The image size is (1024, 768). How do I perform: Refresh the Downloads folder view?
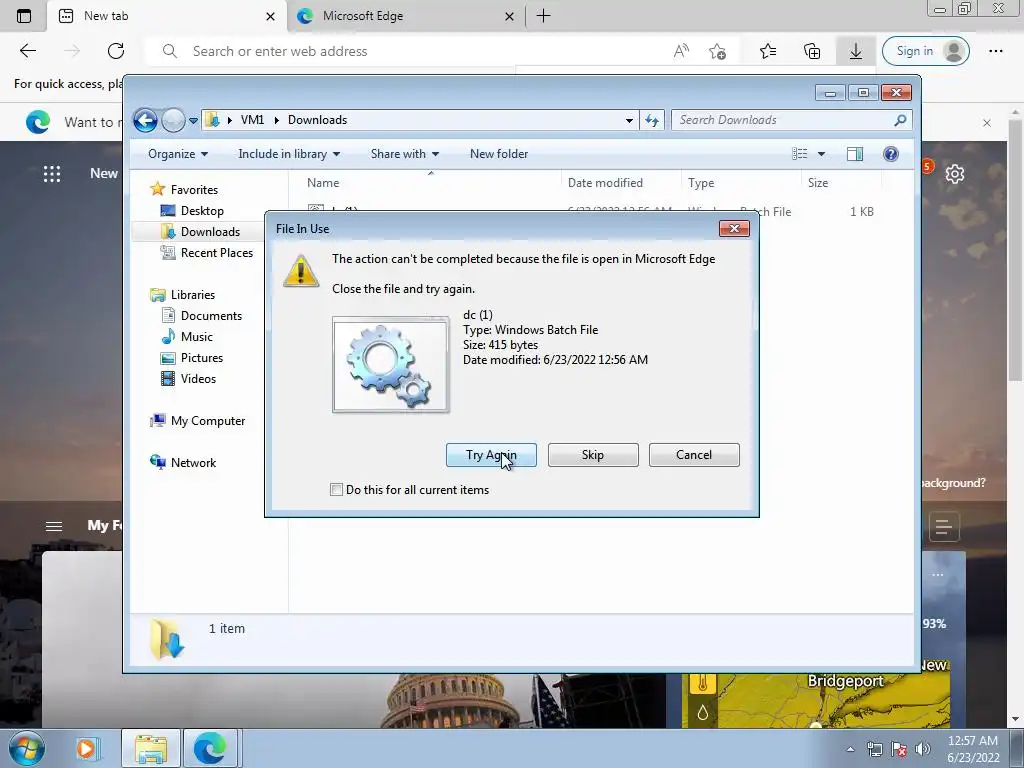click(x=652, y=120)
